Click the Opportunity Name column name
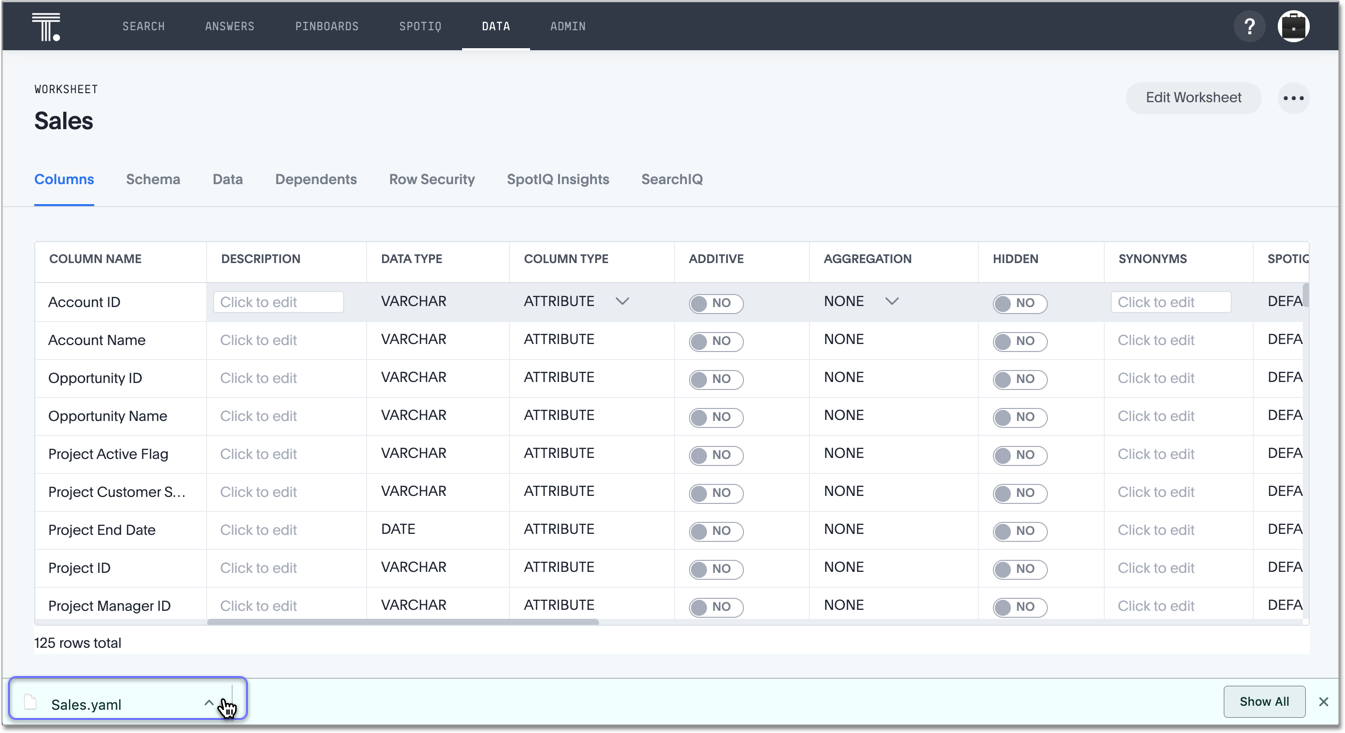The width and height of the screenshot is (1345, 733). [x=108, y=416]
